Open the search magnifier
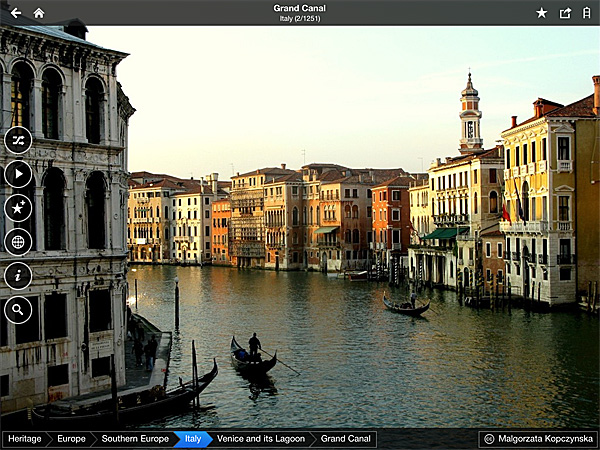 coord(18,310)
